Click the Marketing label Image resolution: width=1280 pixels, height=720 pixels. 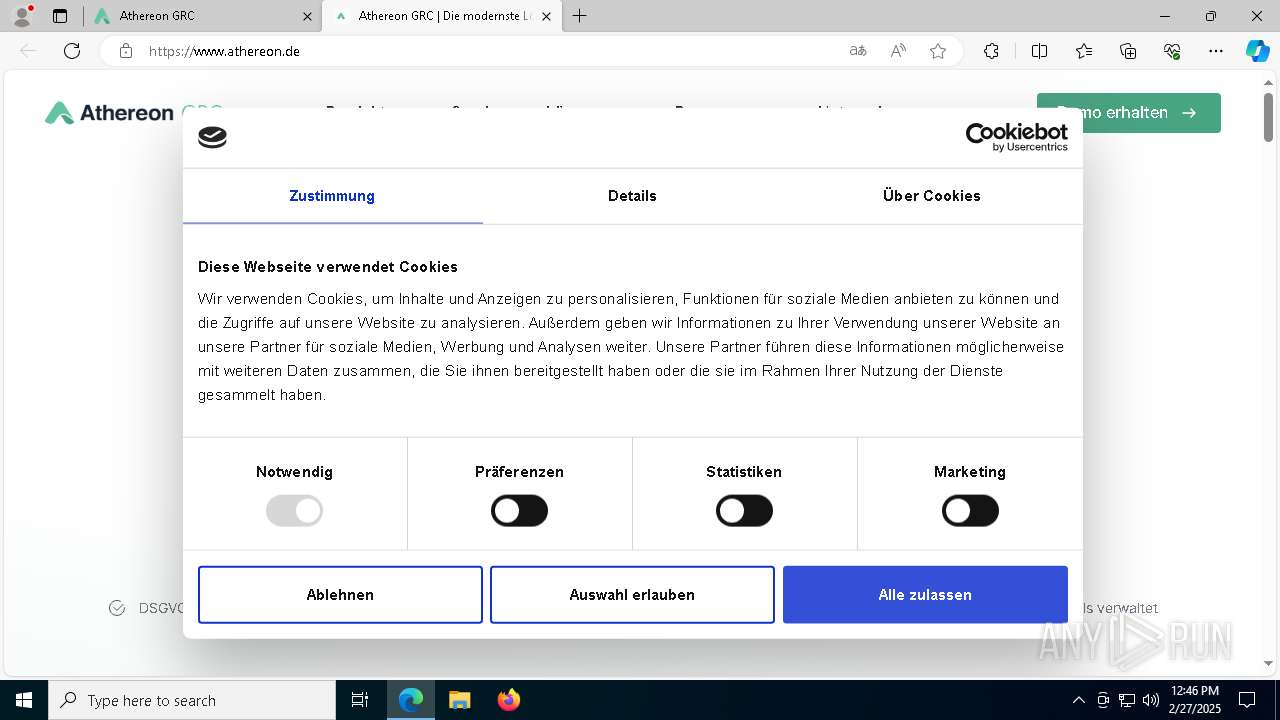pyautogui.click(x=970, y=472)
